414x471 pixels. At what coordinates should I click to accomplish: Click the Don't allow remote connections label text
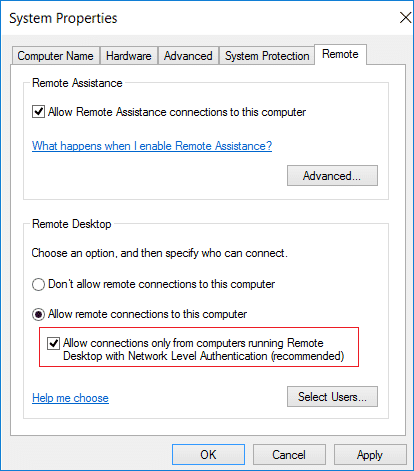pyautogui.click(x=162, y=284)
